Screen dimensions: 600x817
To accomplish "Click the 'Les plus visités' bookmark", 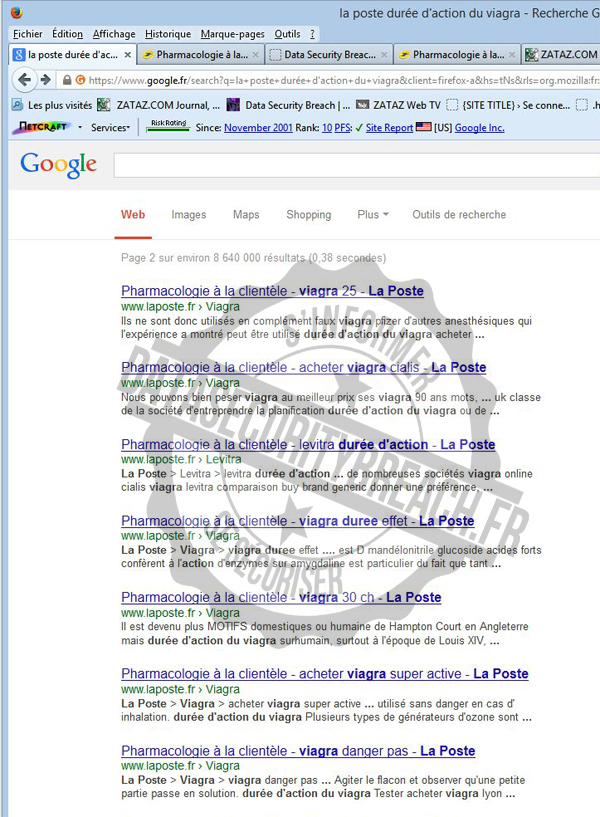I will tap(52, 105).
